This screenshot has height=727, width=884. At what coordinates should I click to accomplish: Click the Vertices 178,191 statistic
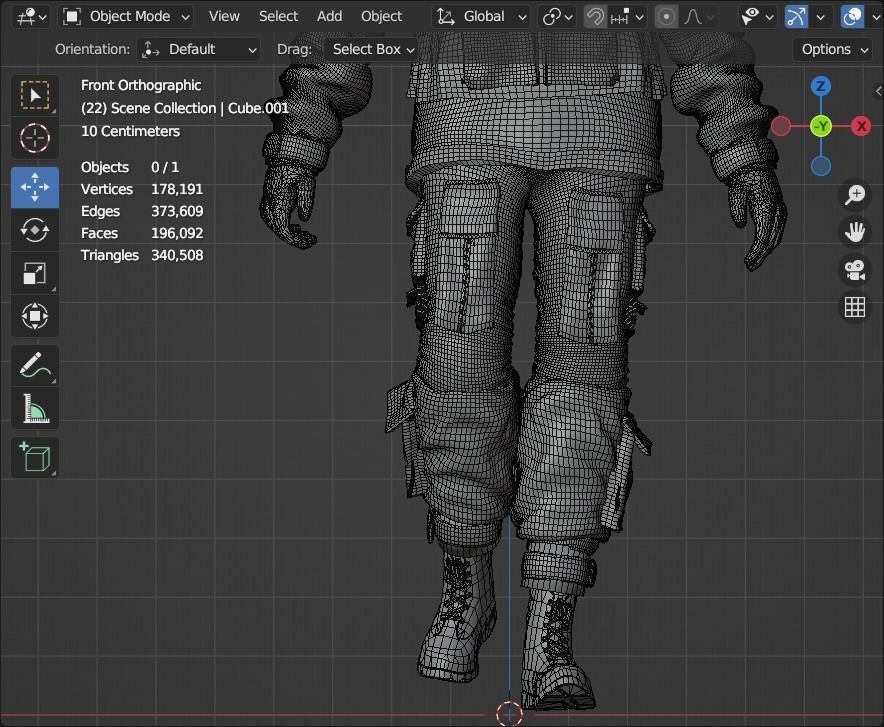142,189
